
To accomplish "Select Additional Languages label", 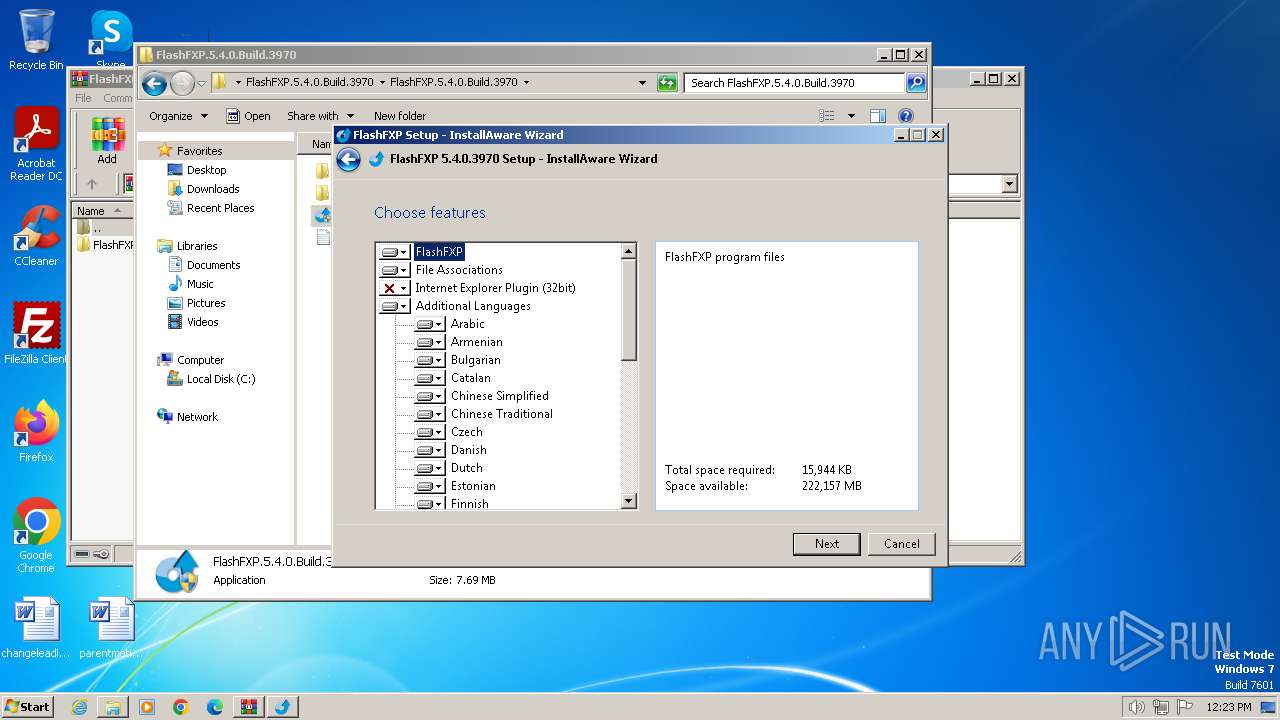I will click(x=473, y=306).
